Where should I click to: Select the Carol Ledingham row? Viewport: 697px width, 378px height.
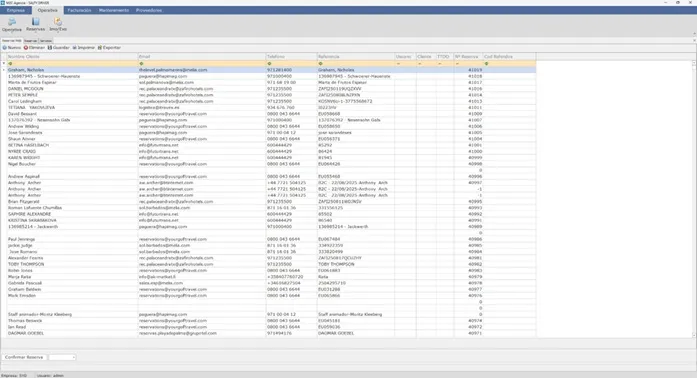(x=271, y=101)
